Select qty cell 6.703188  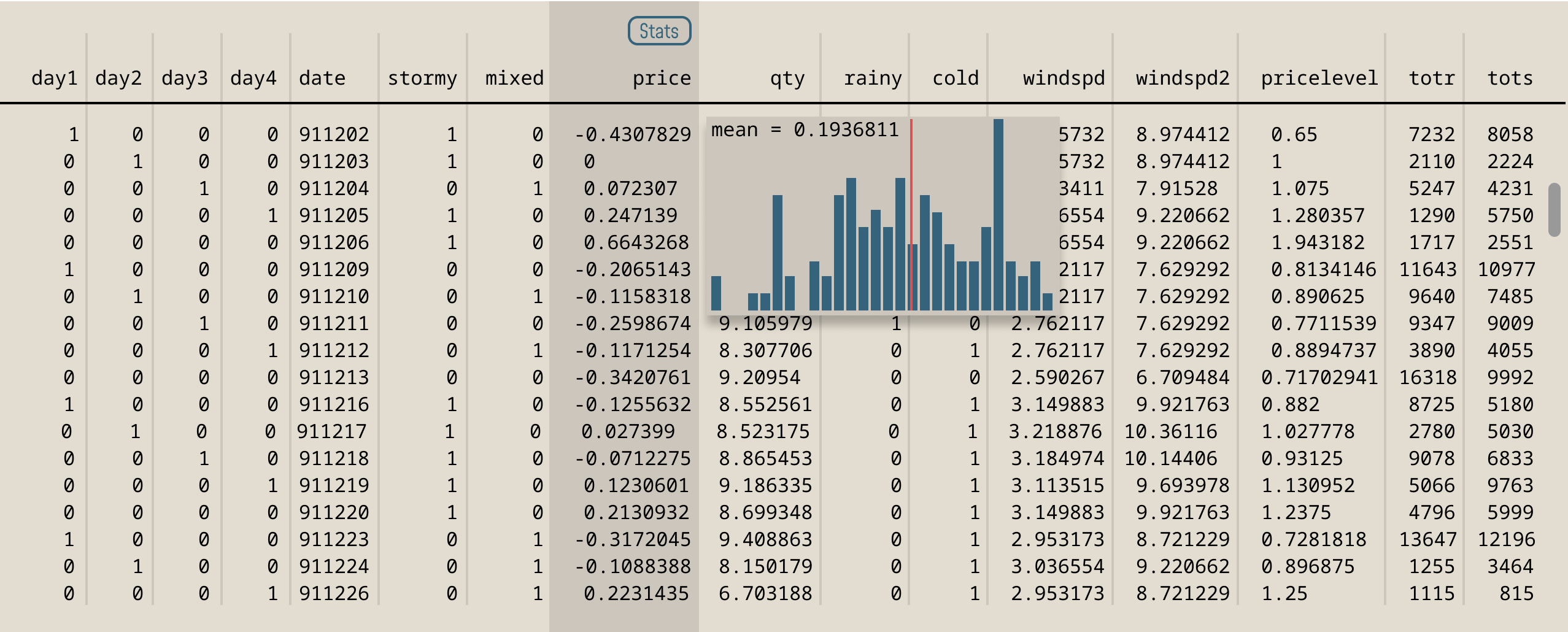[x=765, y=593]
